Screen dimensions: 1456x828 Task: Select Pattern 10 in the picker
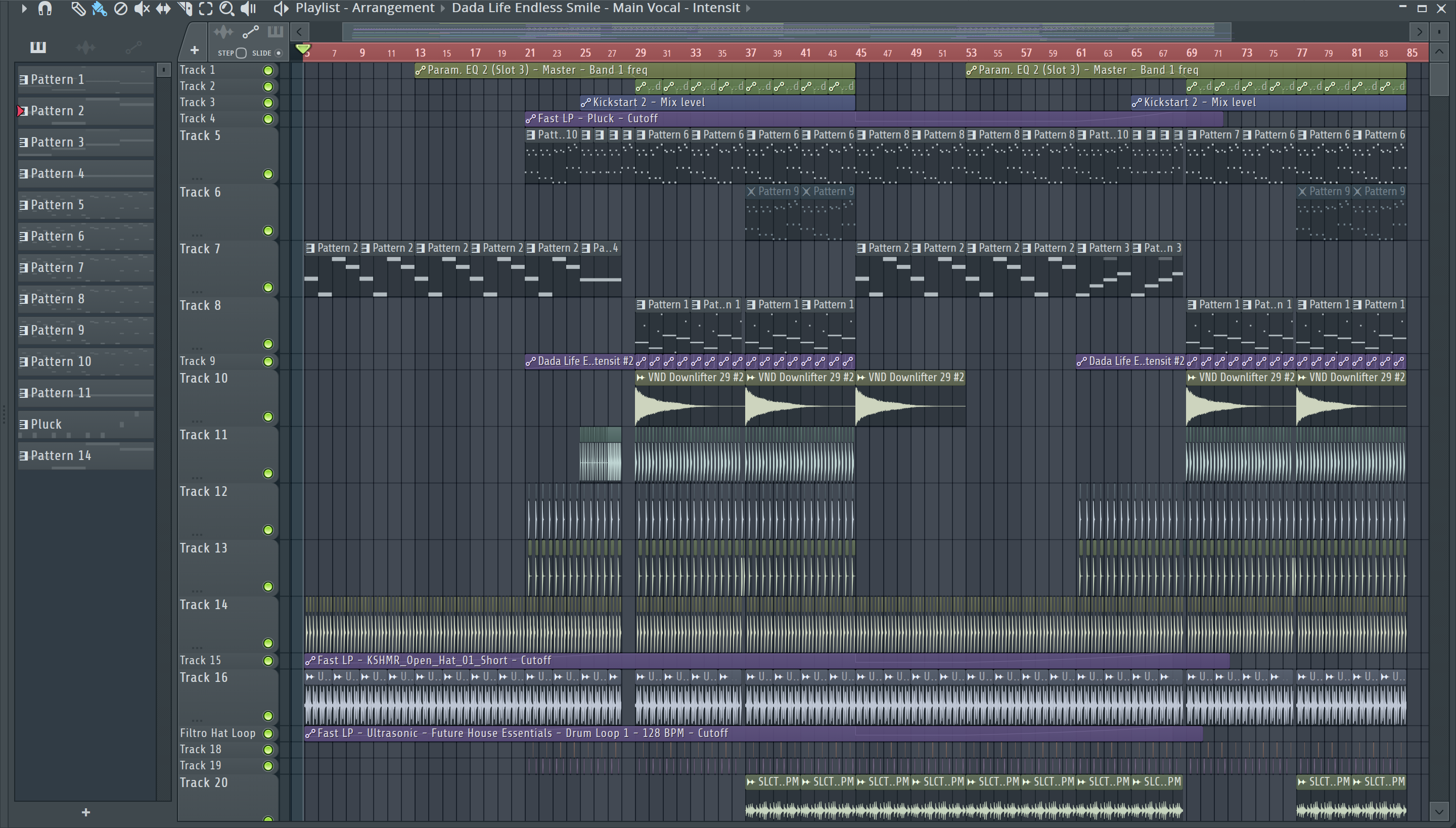point(85,362)
